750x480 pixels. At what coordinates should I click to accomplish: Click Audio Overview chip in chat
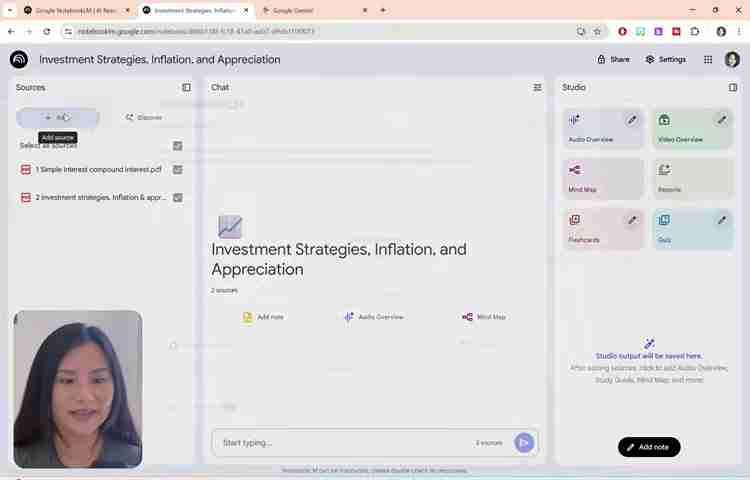(374, 317)
